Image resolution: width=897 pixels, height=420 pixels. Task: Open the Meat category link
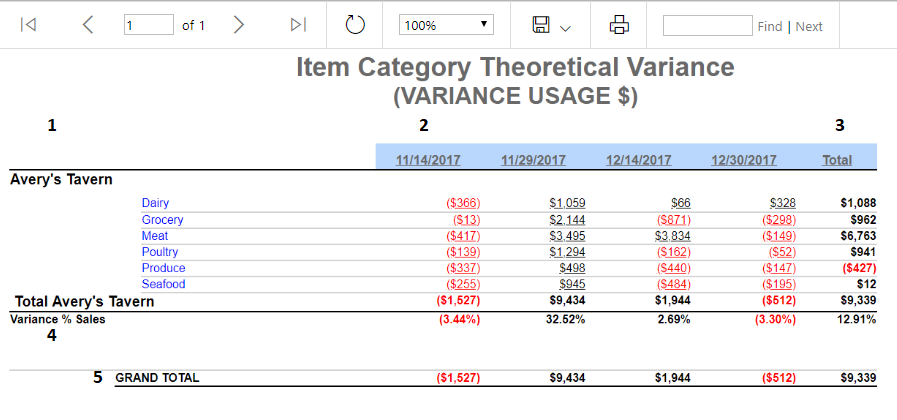[x=155, y=236]
